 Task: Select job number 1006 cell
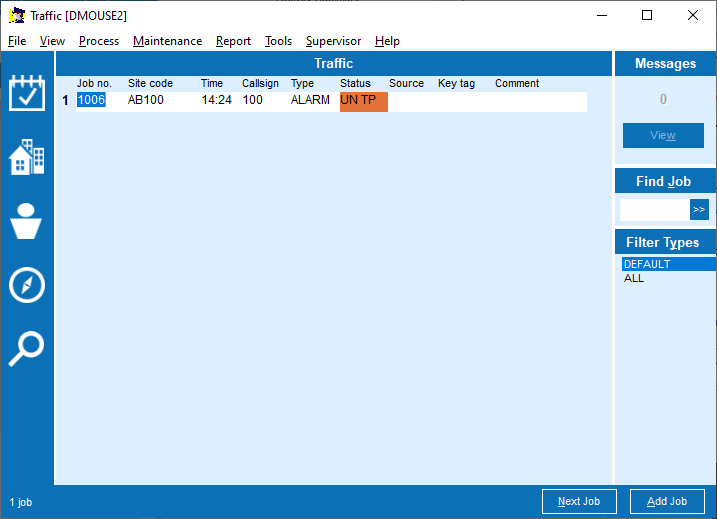click(91, 100)
